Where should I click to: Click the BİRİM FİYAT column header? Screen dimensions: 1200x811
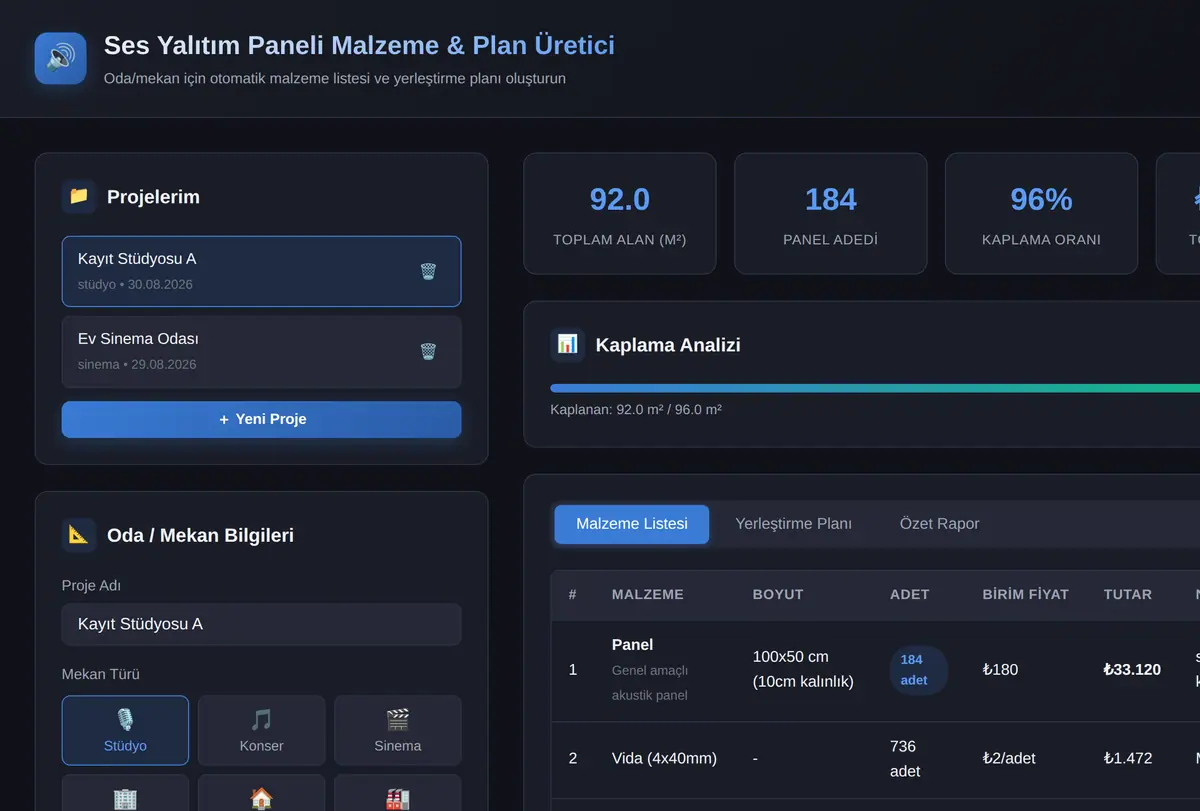(x=1026, y=594)
